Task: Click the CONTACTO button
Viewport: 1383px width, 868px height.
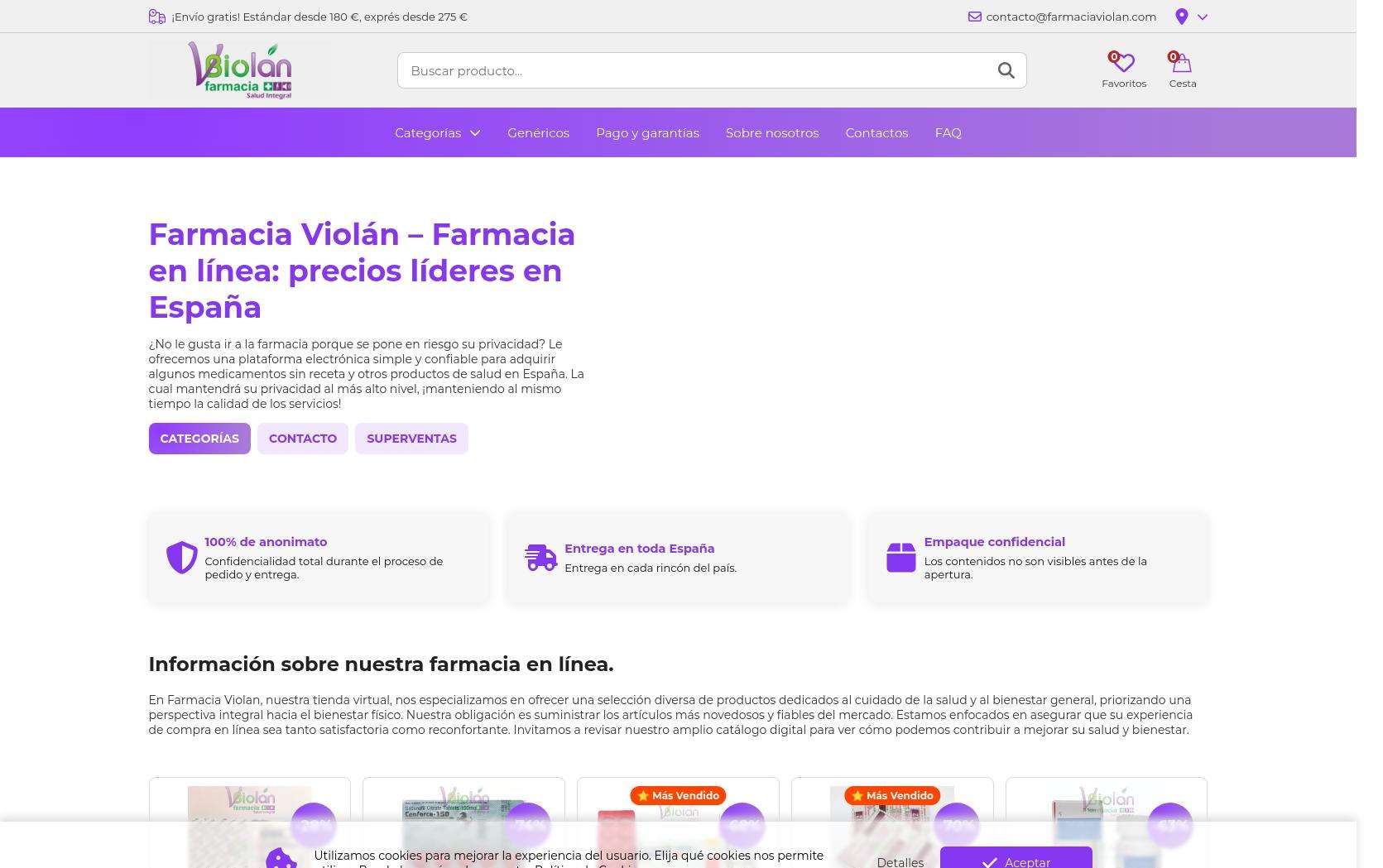Action: coord(303,439)
